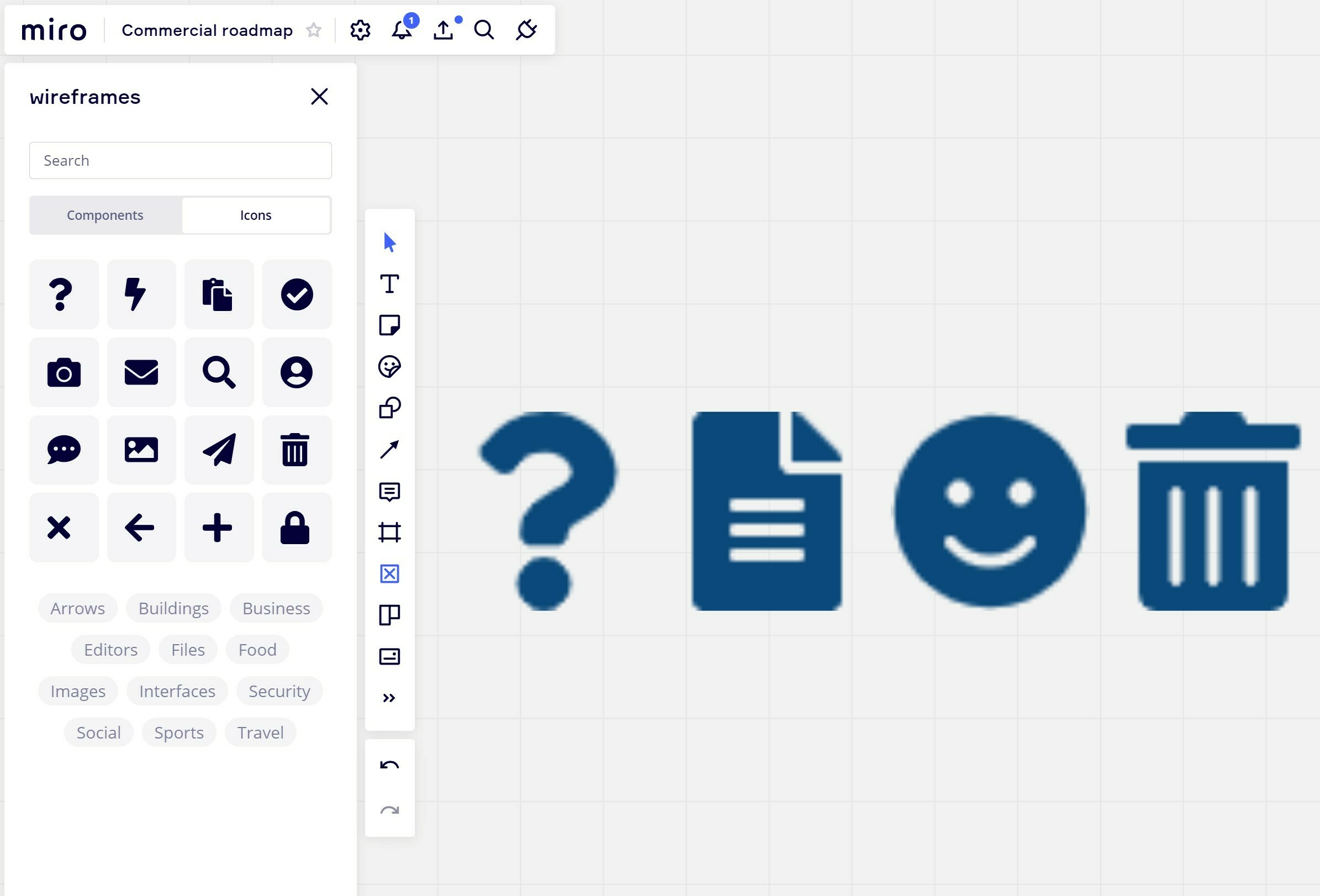Star the Commercial roadmap board
The width and height of the screenshot is (1320, 896).
(x=314, y=30)
